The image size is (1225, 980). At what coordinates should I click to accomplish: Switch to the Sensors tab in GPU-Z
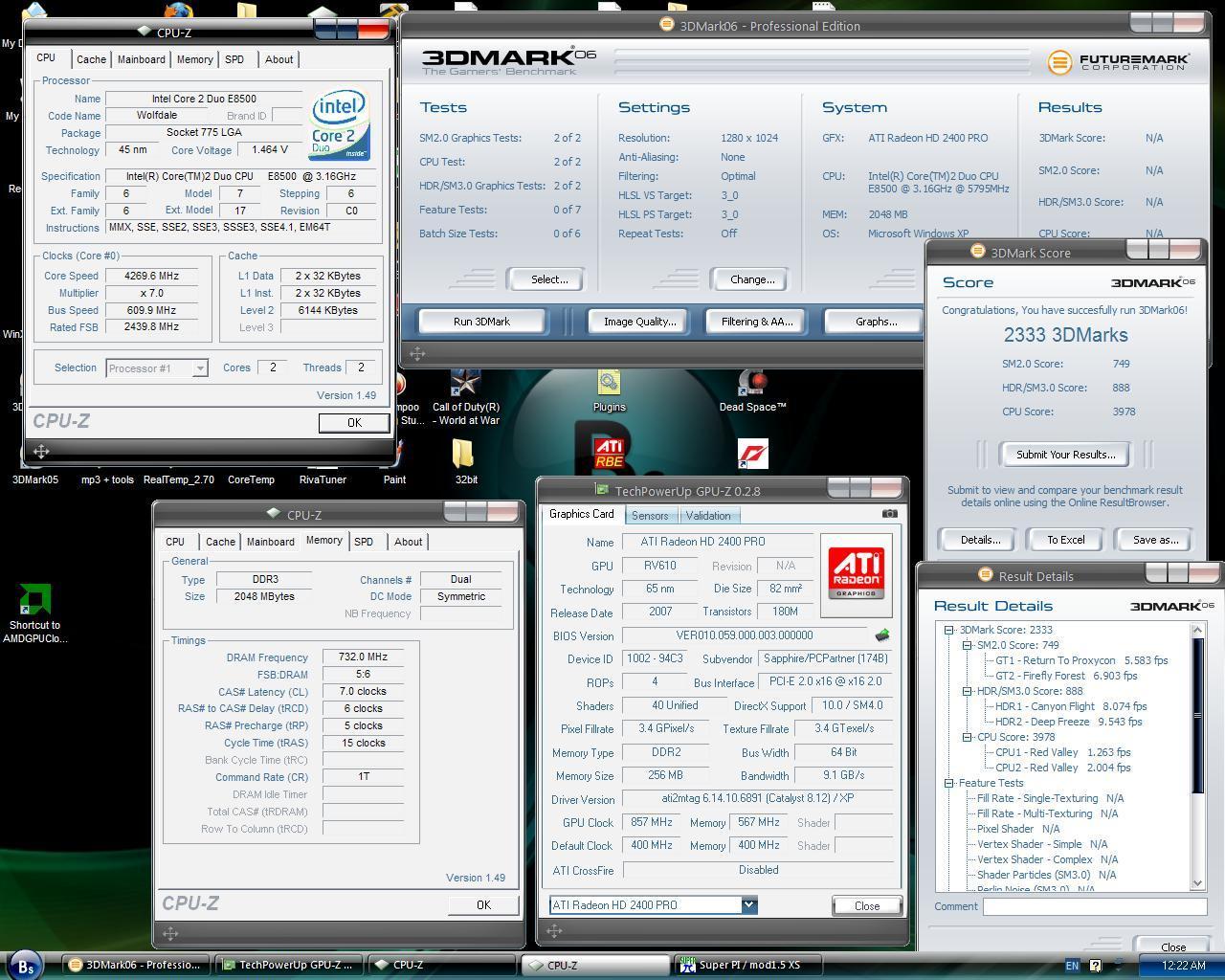[650, 515]
